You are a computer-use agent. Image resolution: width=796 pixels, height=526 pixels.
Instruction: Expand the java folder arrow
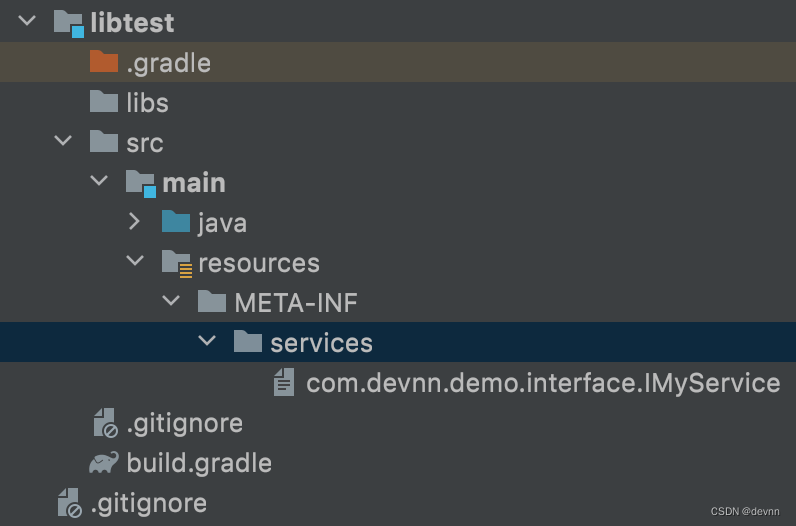point(135,222)
